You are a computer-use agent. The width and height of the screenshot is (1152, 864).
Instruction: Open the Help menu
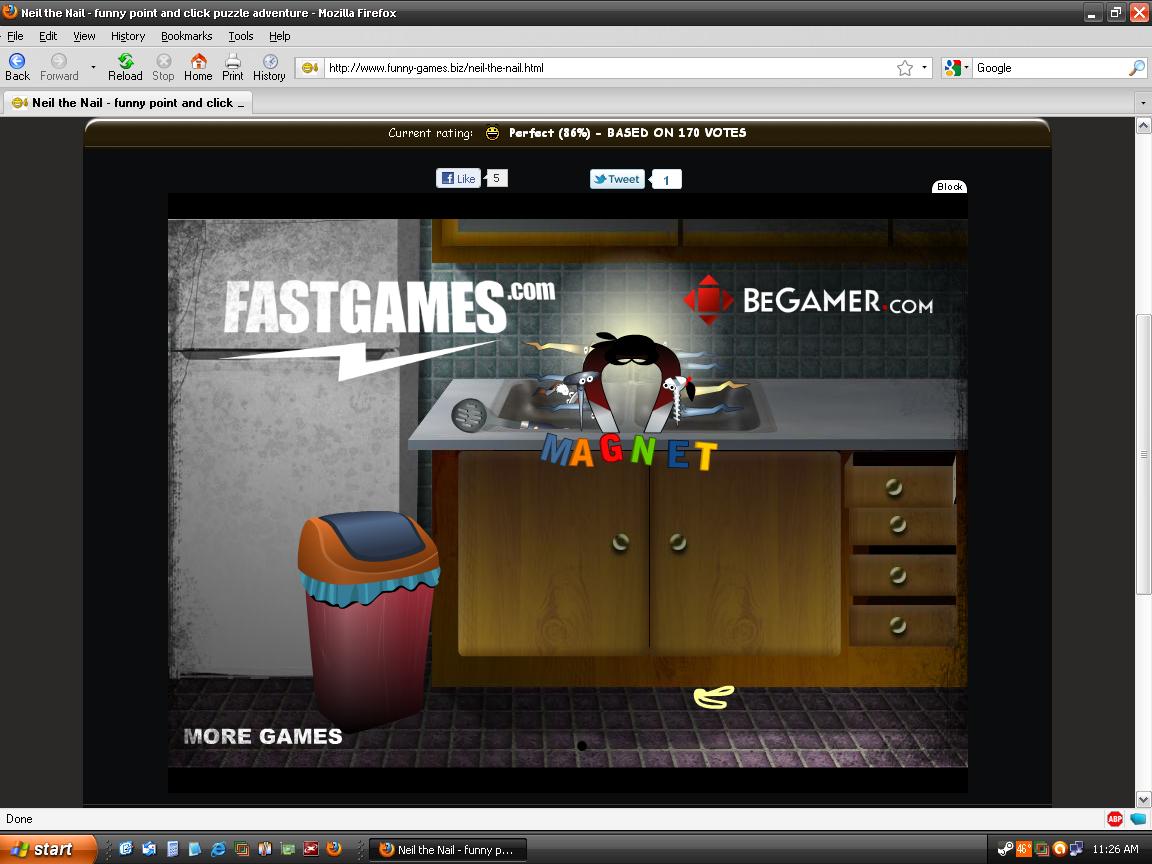coord(279,36)
